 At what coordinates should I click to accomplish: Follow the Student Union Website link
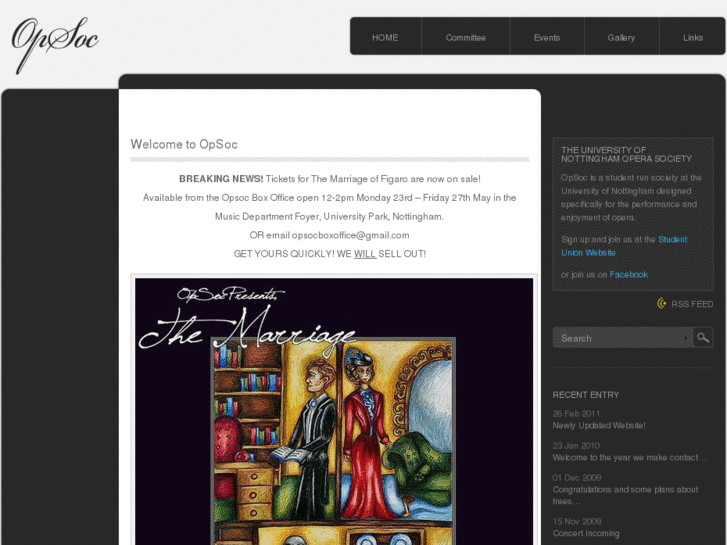pyautogui.click(x=624, y=246)
